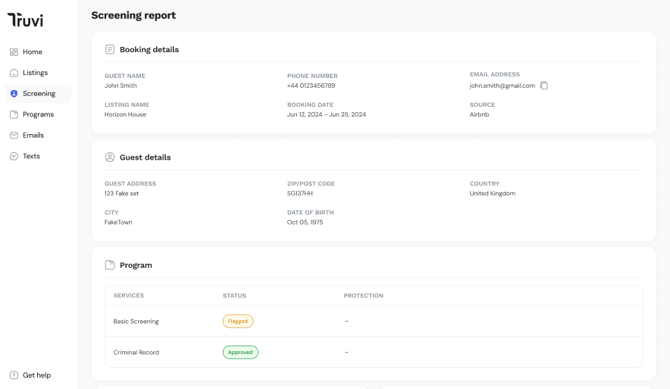This screenshot has width=670, height=389.
Task: Click the GUEST ADDRESS field label
Action: coord(130,183)
